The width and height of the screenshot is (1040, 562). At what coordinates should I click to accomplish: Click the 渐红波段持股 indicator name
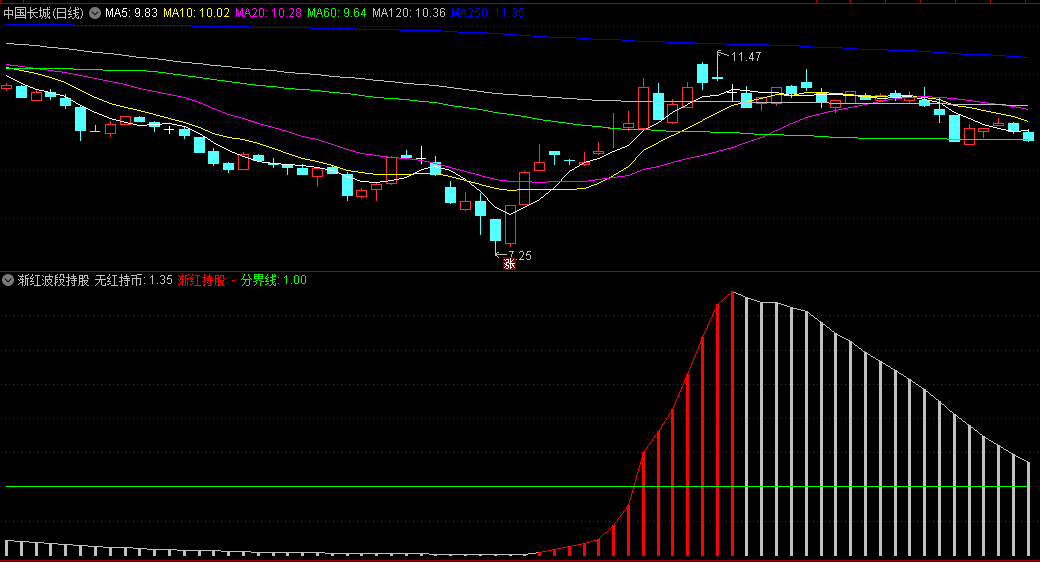click(x=54, y=280)
